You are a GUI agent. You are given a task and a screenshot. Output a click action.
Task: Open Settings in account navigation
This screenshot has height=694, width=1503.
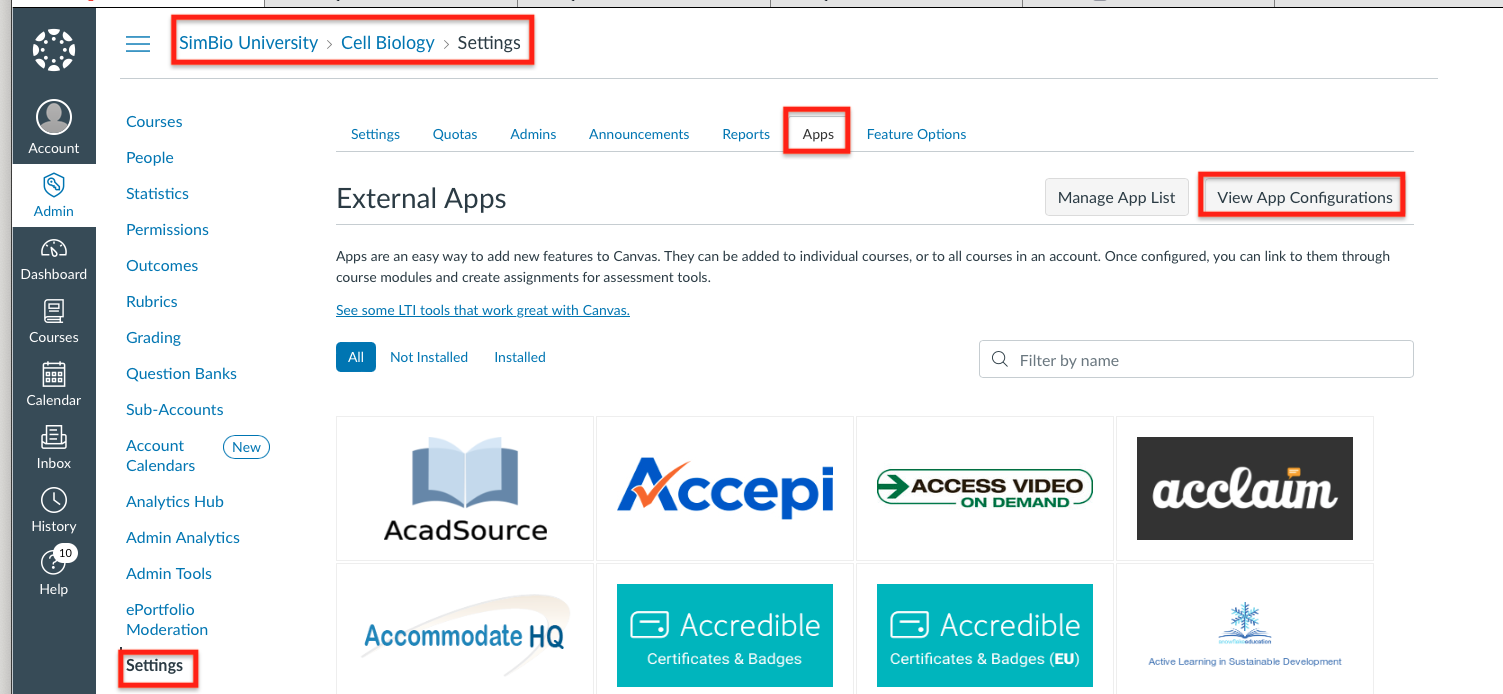click(155, 666)
